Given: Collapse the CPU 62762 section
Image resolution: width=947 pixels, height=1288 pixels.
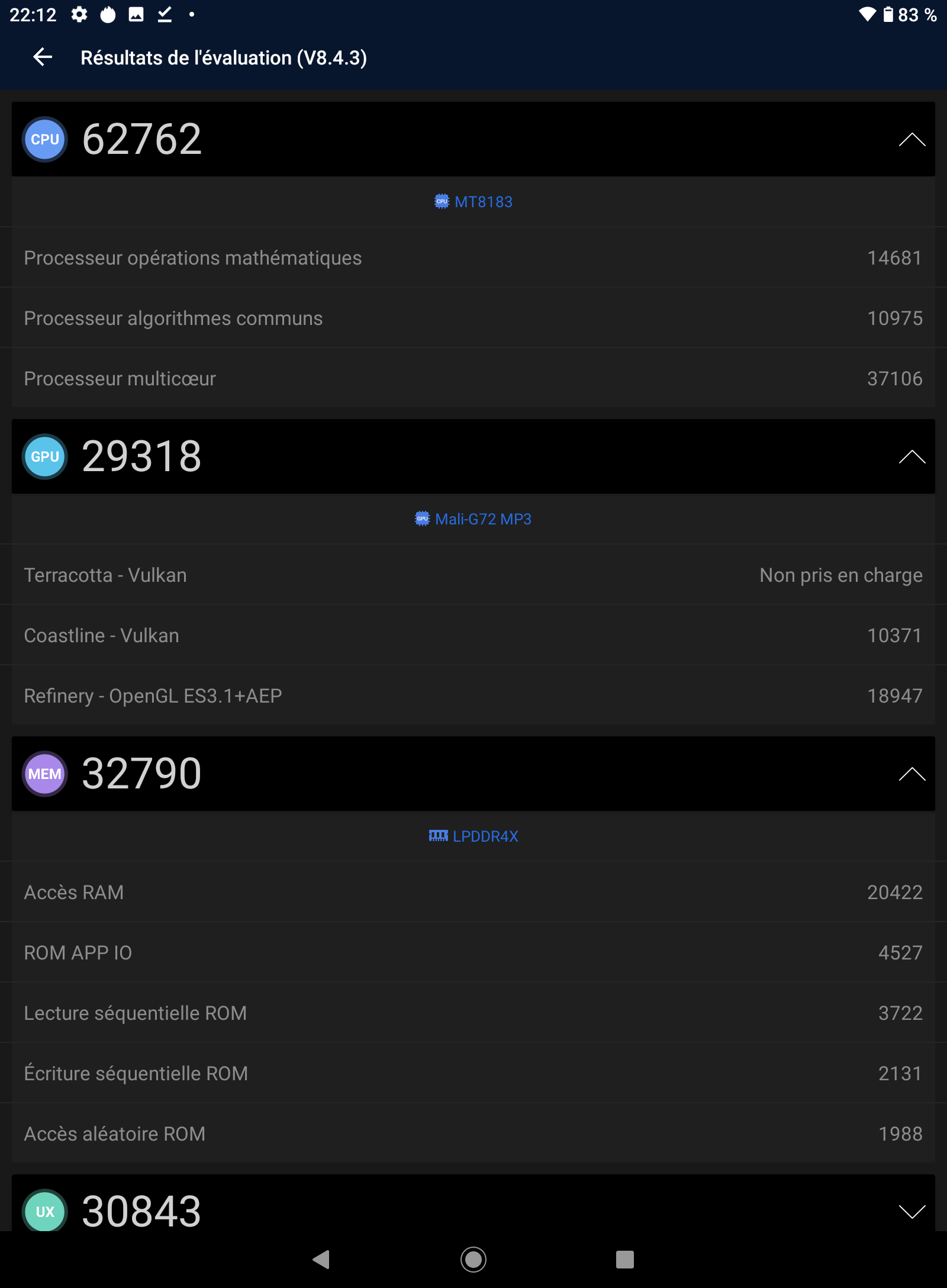Looking at the screenshot, I should click(911, 139).
